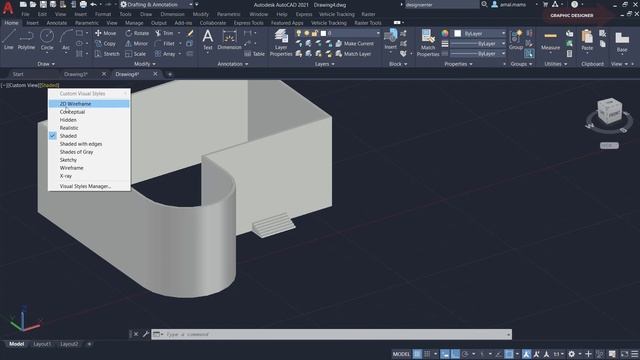
Task: Select the Scale tool
Action: click(x=136, y=53)
